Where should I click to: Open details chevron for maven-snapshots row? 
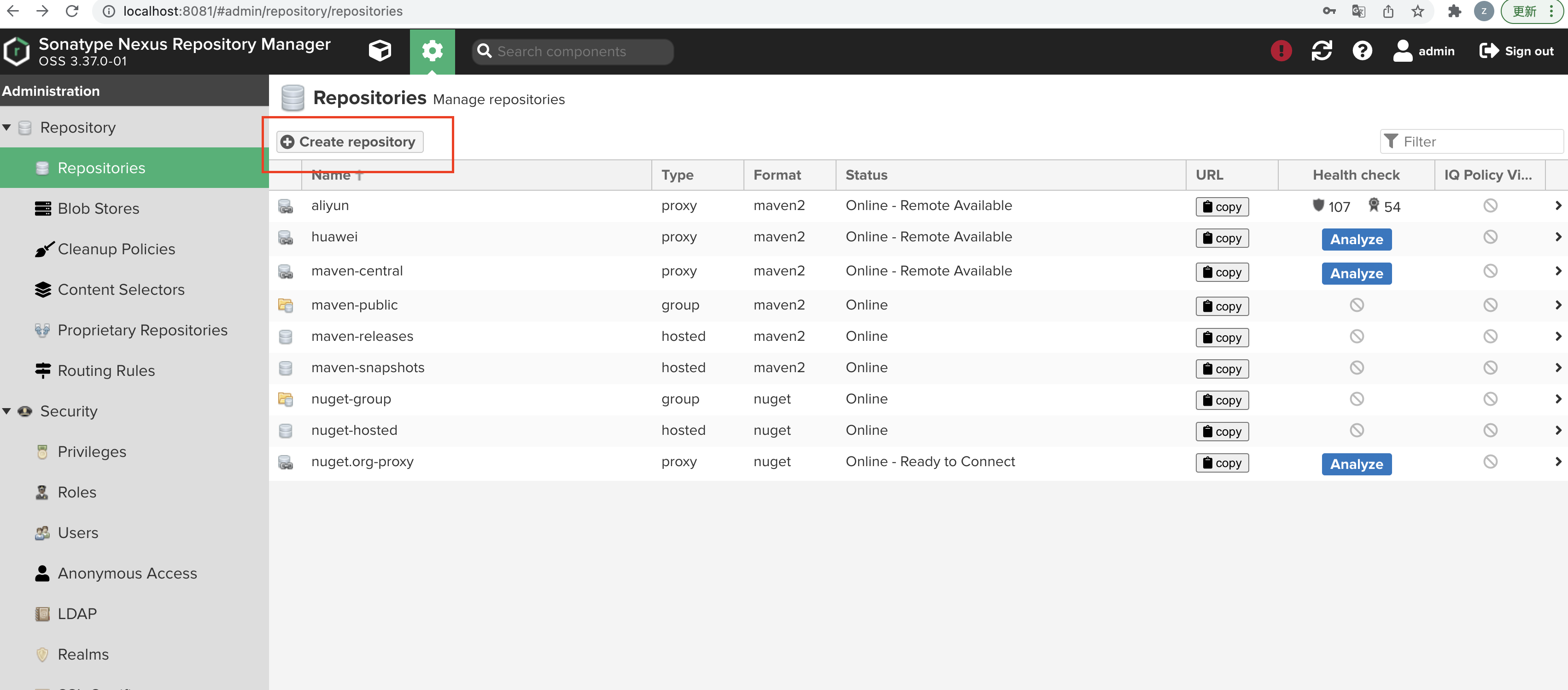tap(1558, 368)
